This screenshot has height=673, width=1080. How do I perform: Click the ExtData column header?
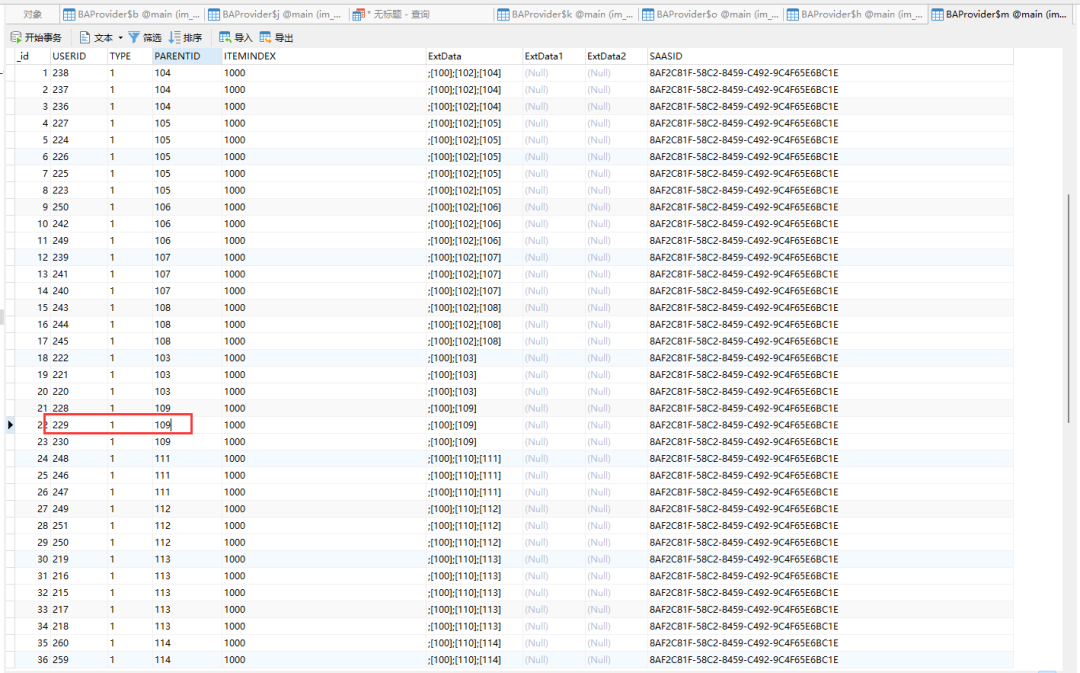tap(474, 56)
